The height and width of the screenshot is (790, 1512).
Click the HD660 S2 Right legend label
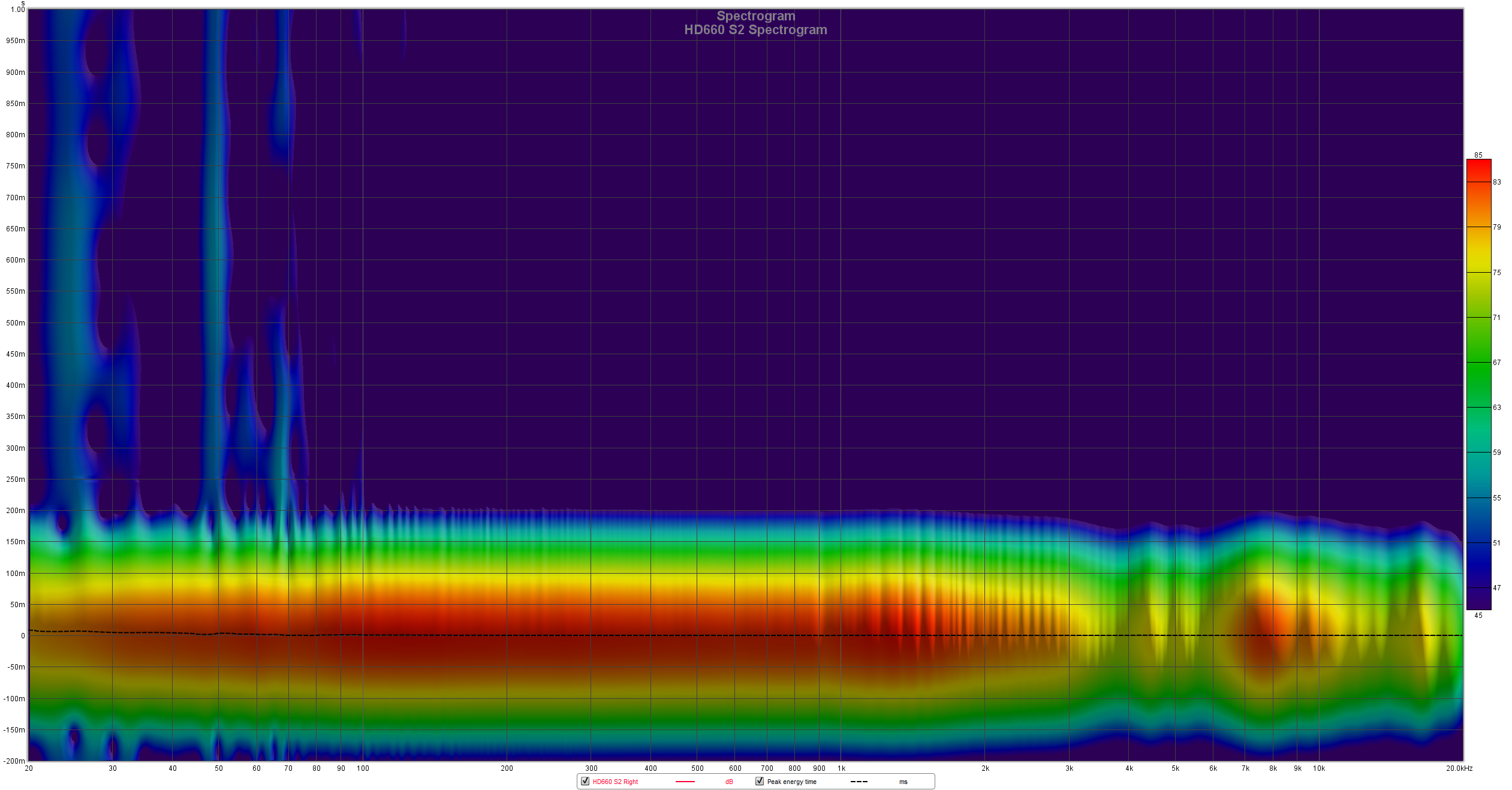tap(615, 782)
